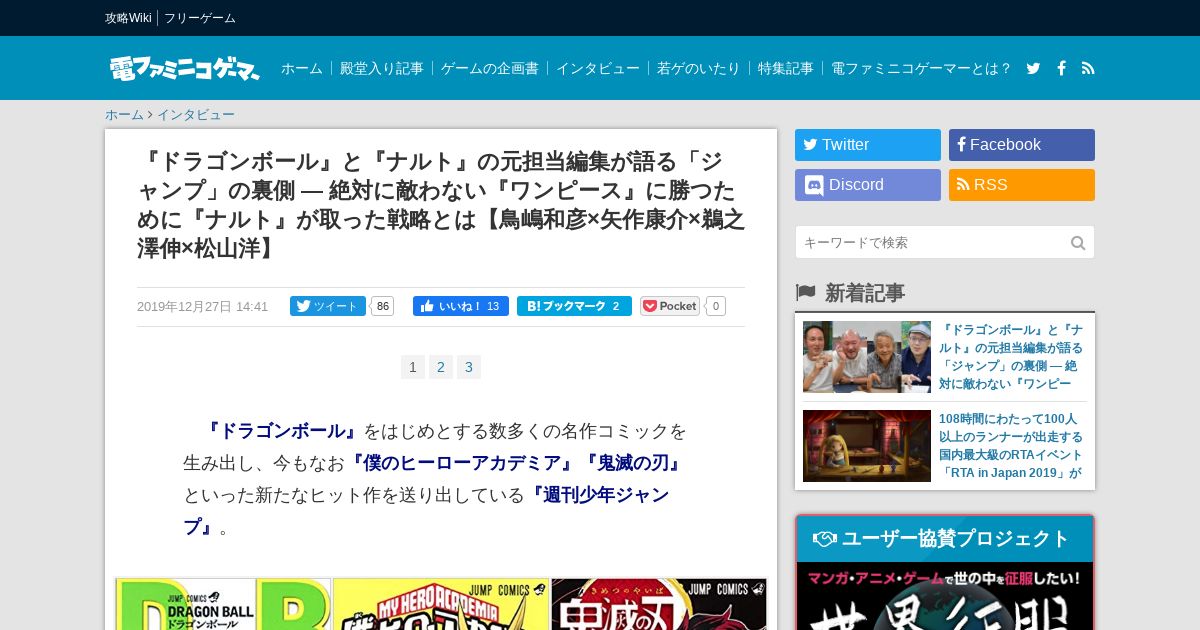This screenshot has width=1200, height=630.
Task: Click the 鬼滅の刃 comic cover image
Action: (659, 604)
